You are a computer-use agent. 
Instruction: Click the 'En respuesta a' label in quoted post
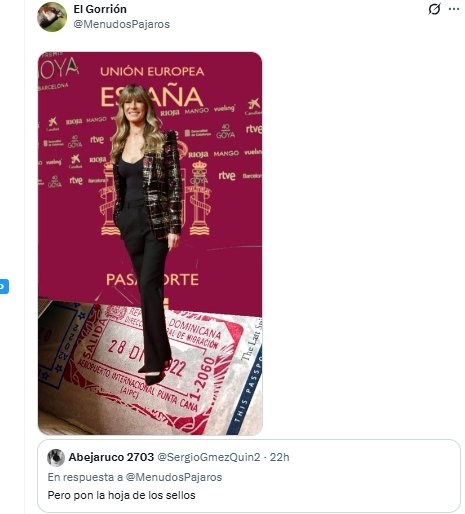[x=85, y=477]
